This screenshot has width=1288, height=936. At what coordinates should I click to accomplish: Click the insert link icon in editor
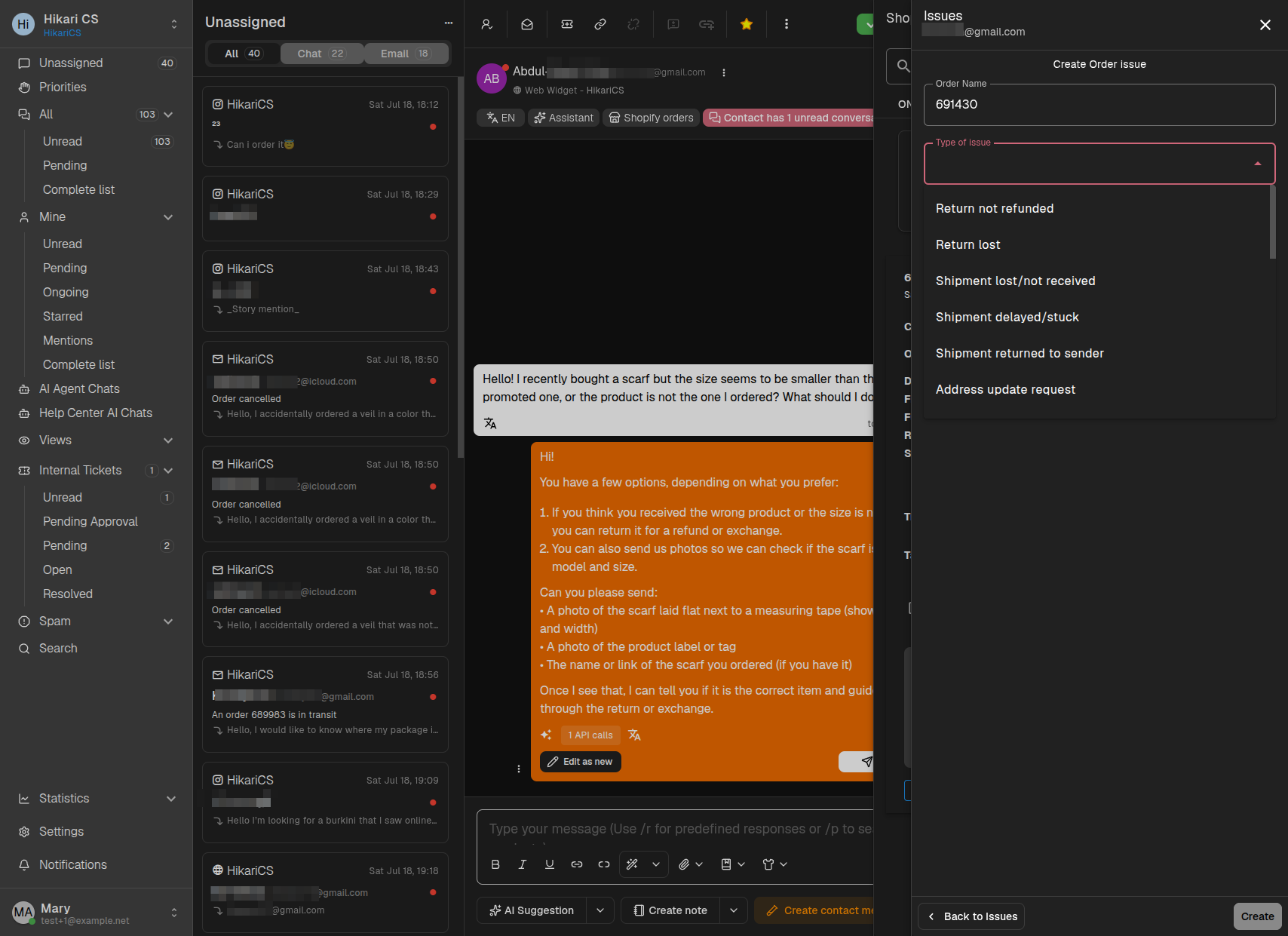[x=577, y=864]
